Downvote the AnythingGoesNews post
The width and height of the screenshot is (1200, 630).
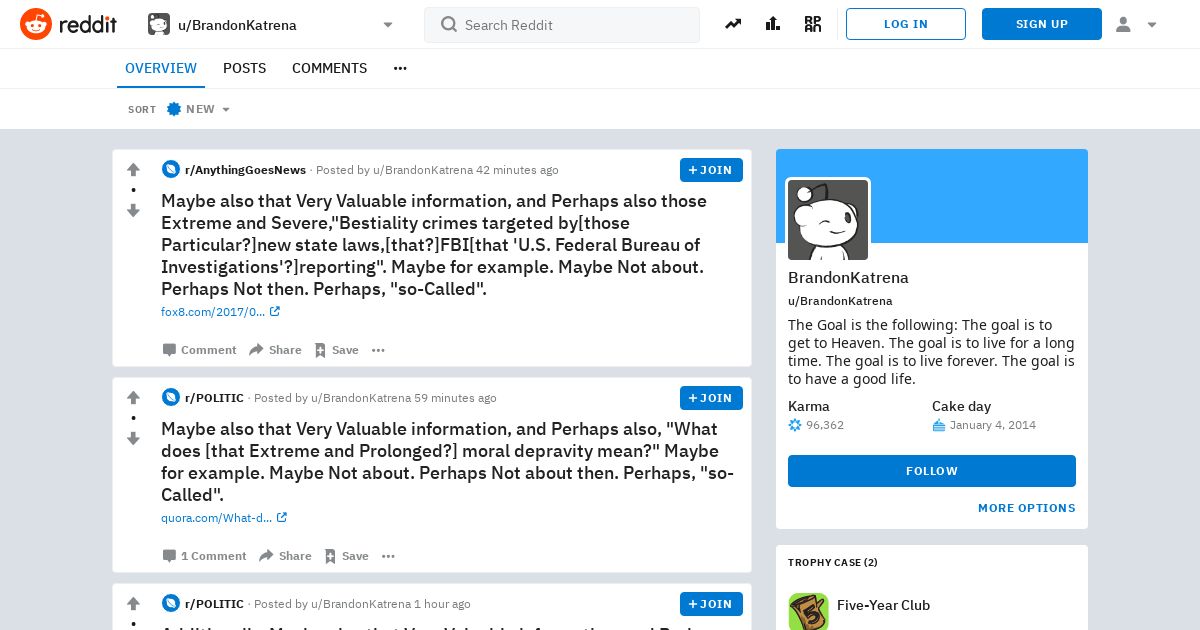point(133,211)
